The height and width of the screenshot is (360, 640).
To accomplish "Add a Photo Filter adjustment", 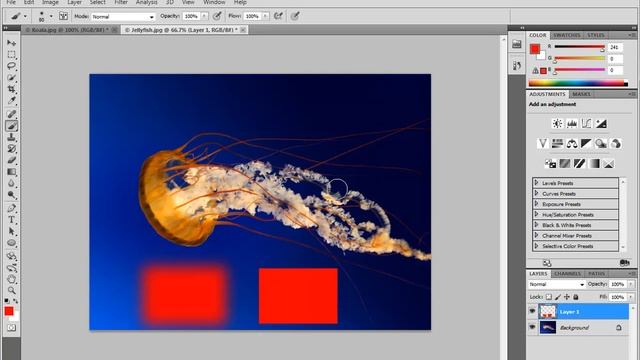I will (x=601, y=143).
